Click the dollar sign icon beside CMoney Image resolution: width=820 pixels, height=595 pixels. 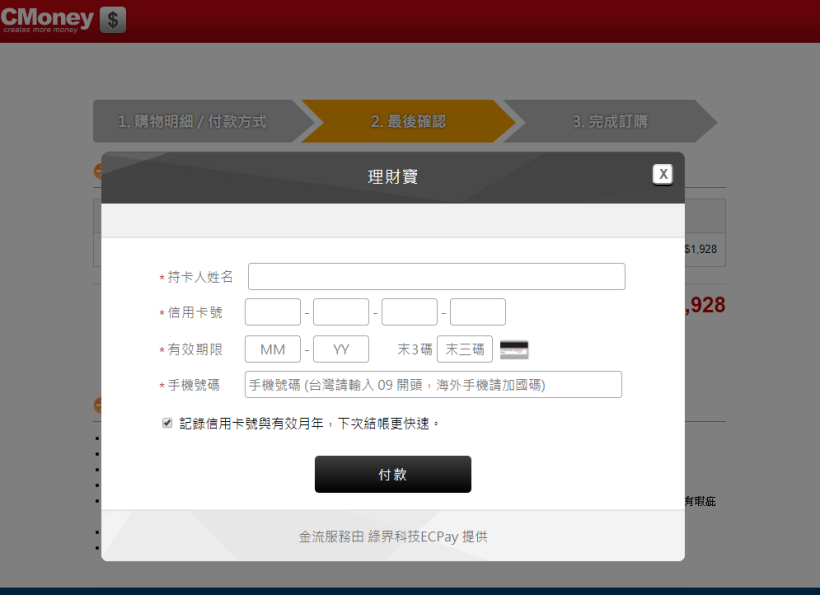113,20
